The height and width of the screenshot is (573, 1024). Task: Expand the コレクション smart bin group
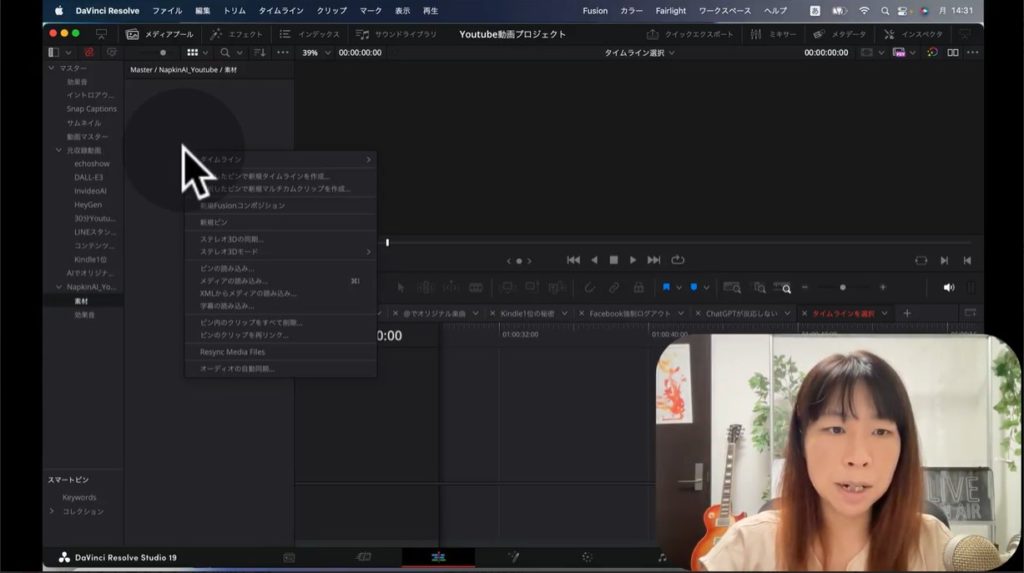pyautogui.click(x=52, y=511)
